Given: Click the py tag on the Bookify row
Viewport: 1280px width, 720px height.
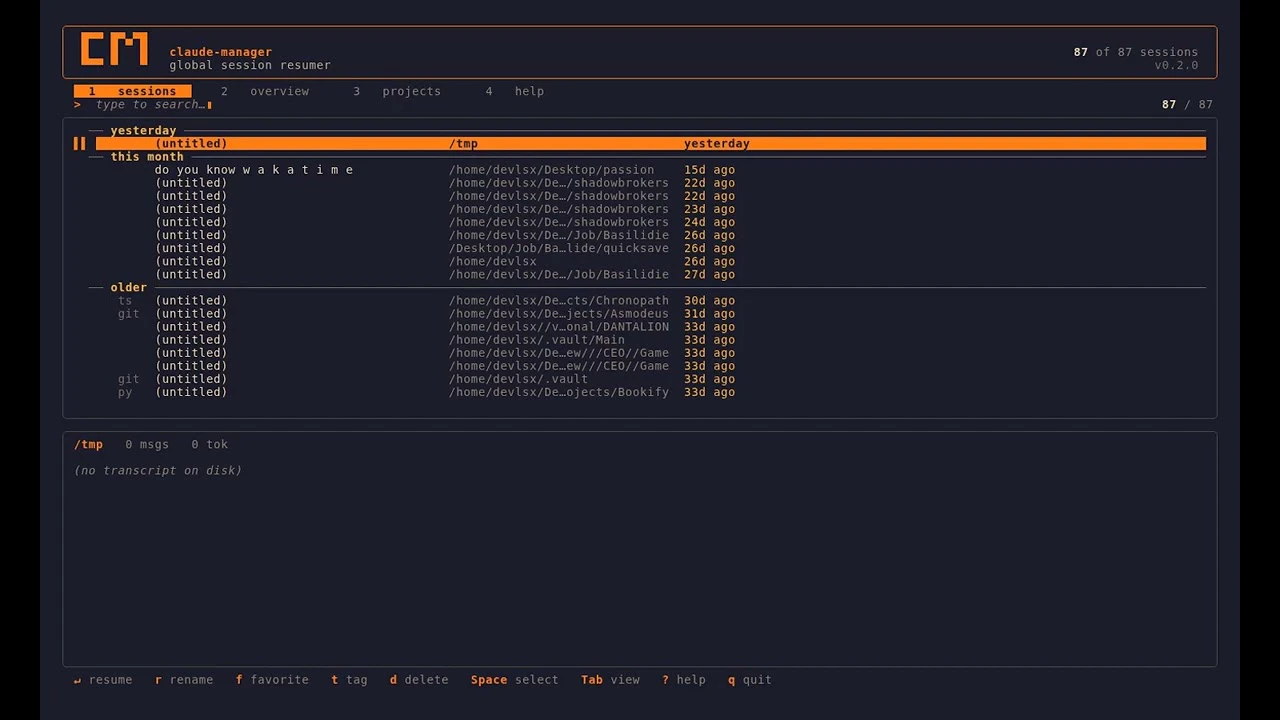Looking at the screenshot, I should point(125,392).
